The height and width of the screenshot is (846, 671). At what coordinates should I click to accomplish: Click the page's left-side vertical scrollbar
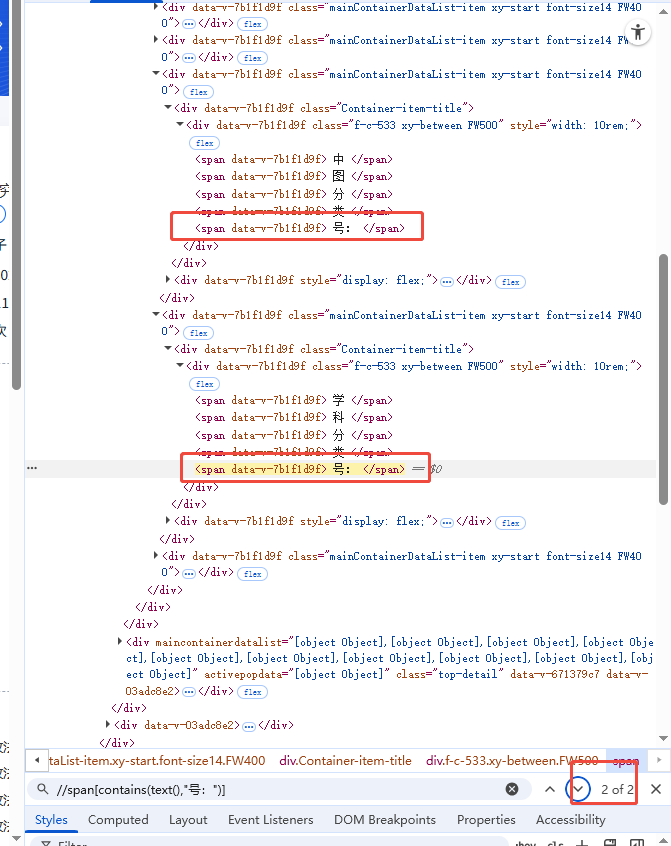click(x=16, y=194)
